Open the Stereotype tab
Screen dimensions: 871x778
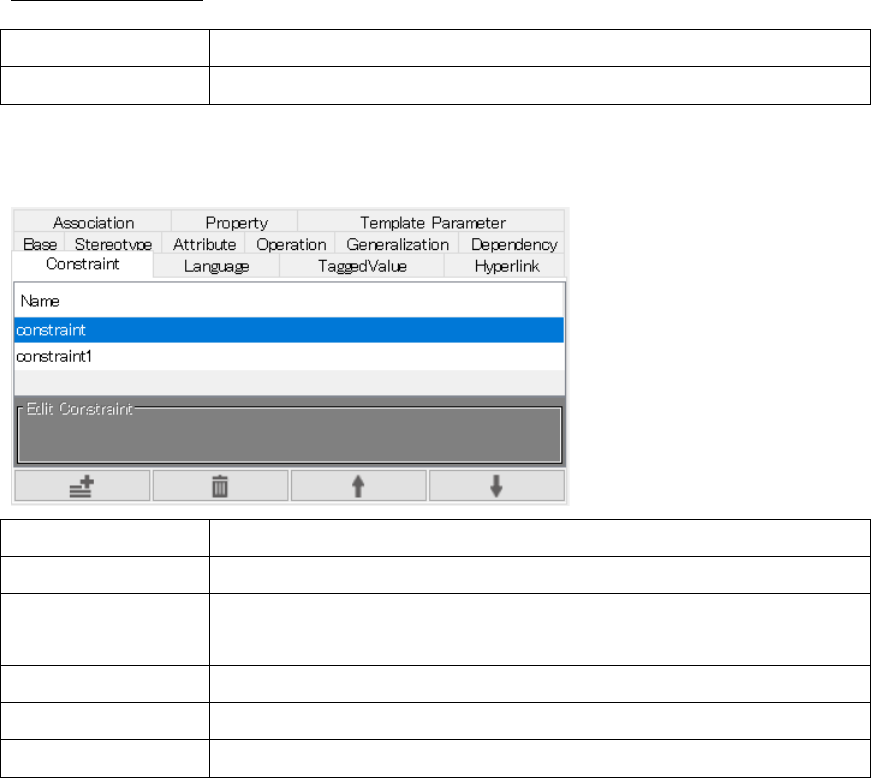click(113, 244)
